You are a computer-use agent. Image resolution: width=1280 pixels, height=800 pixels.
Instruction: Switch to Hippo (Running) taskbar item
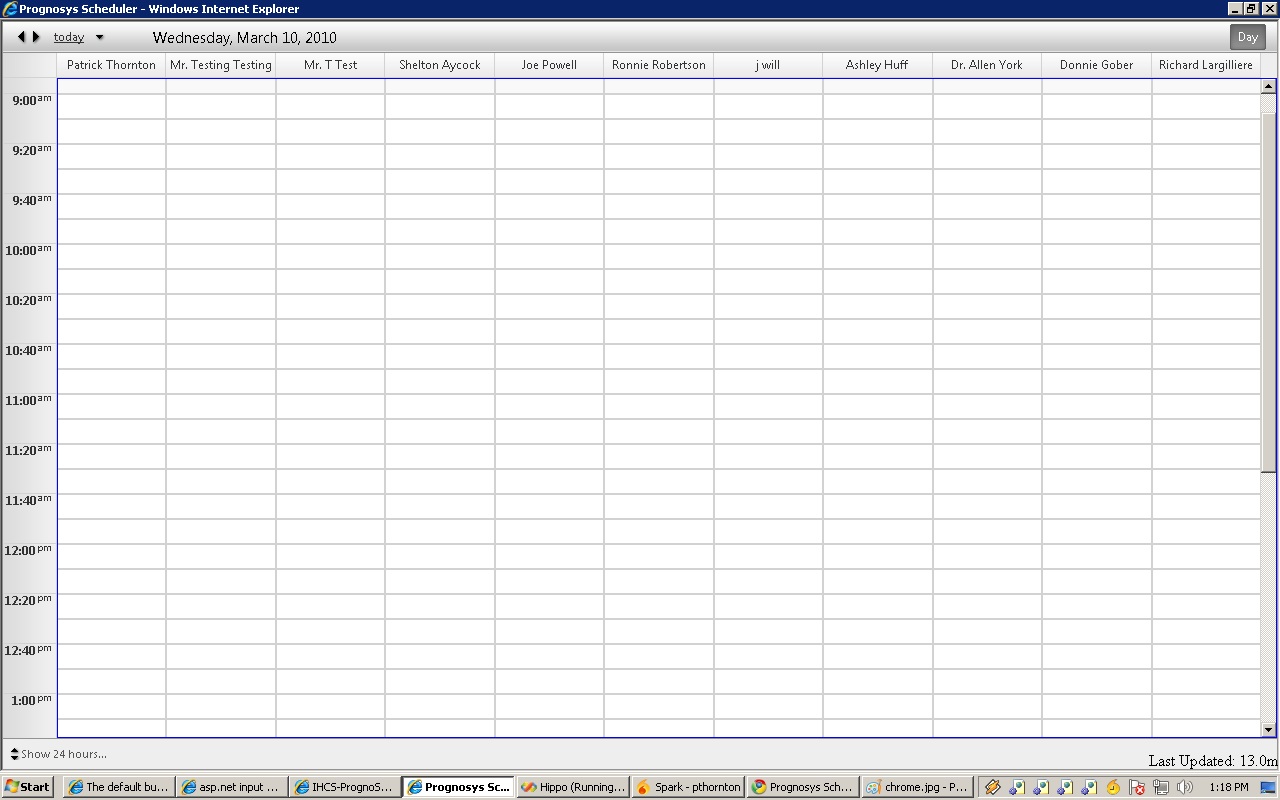pos(573,787)
